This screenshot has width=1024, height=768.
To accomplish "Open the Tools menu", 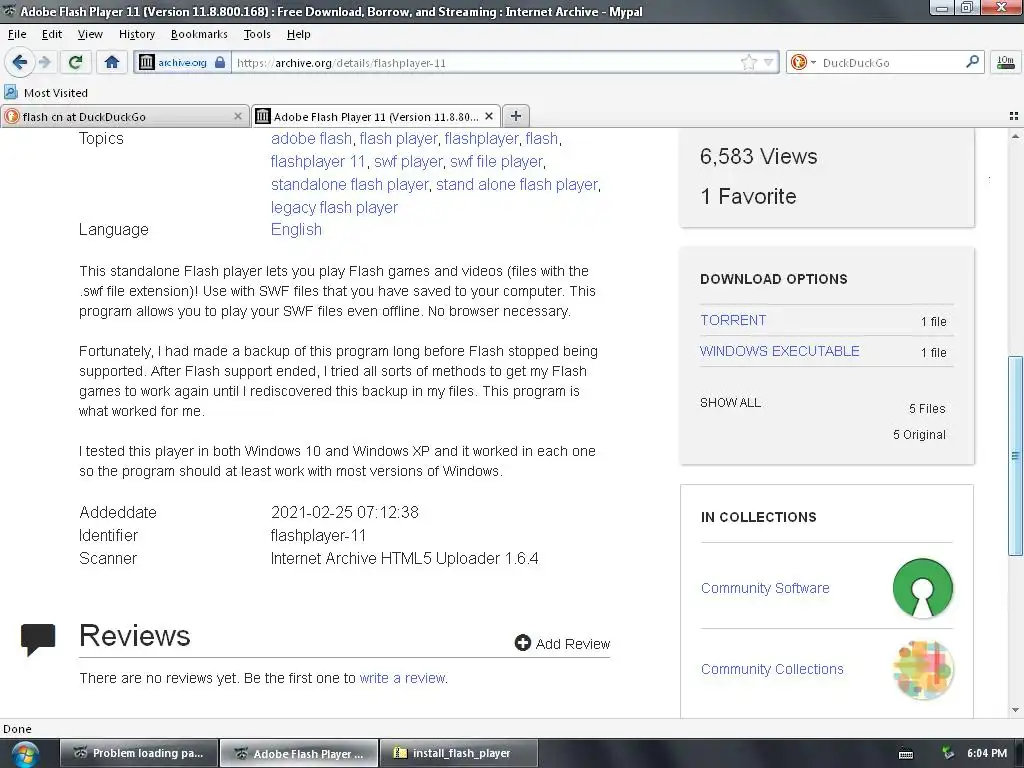I will click(257, 34).
